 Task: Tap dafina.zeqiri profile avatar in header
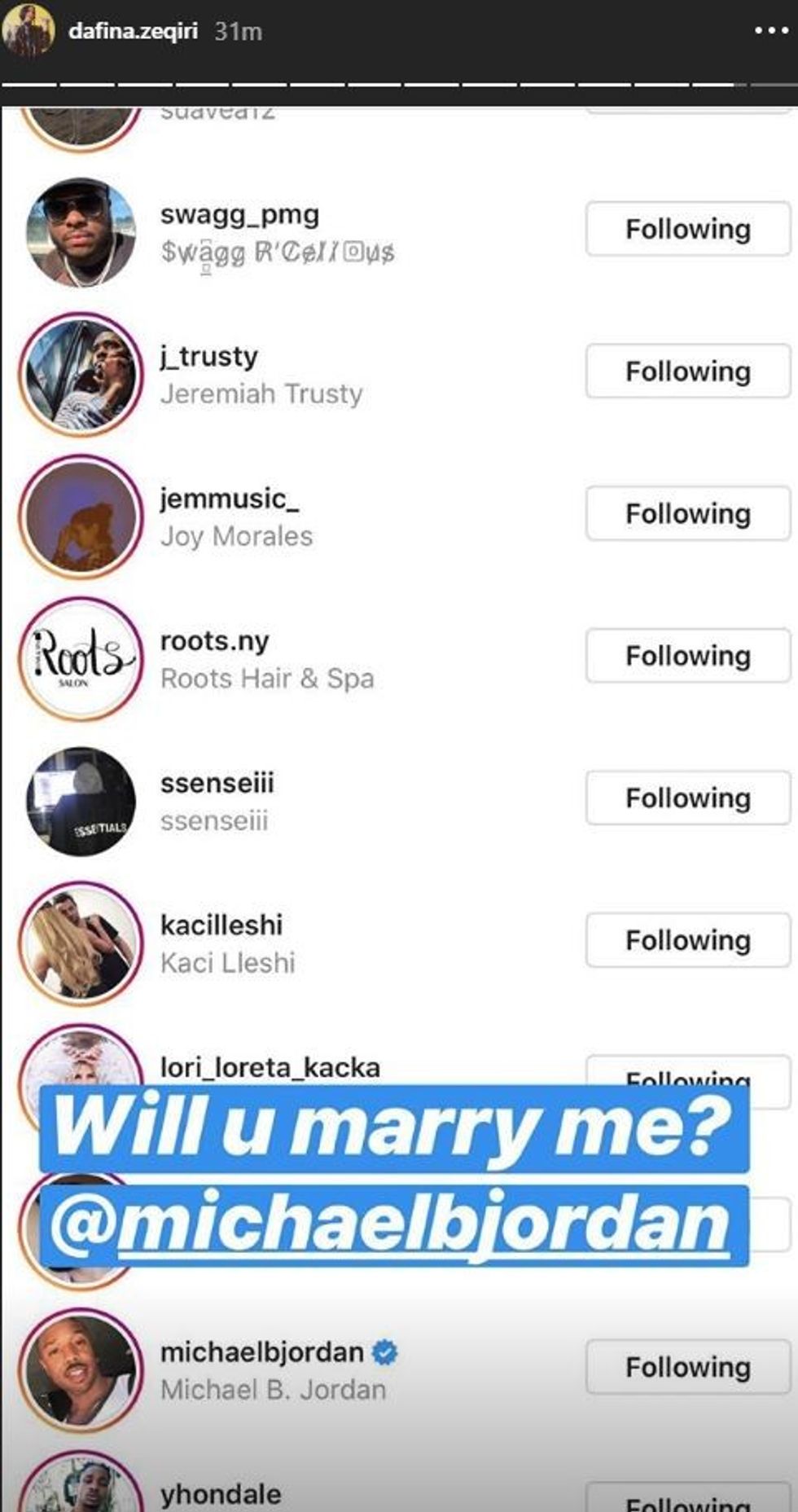pyautogui.click(x=28, y=32)
